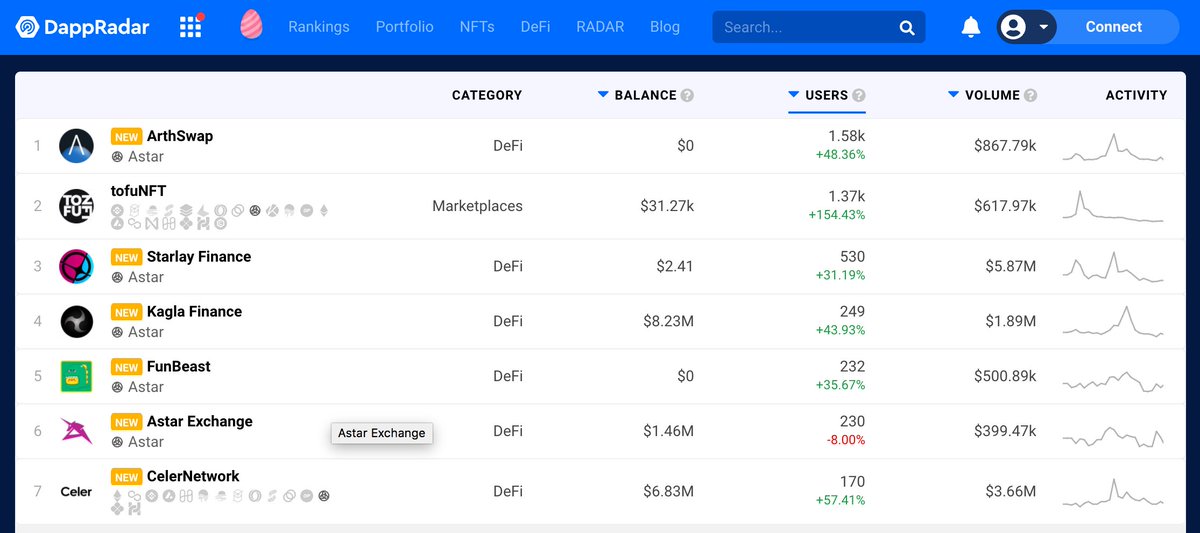Screen dimensions: 1200x533
Task: Click the ArthSwap logo icon
Action: (x=76, y=146)
